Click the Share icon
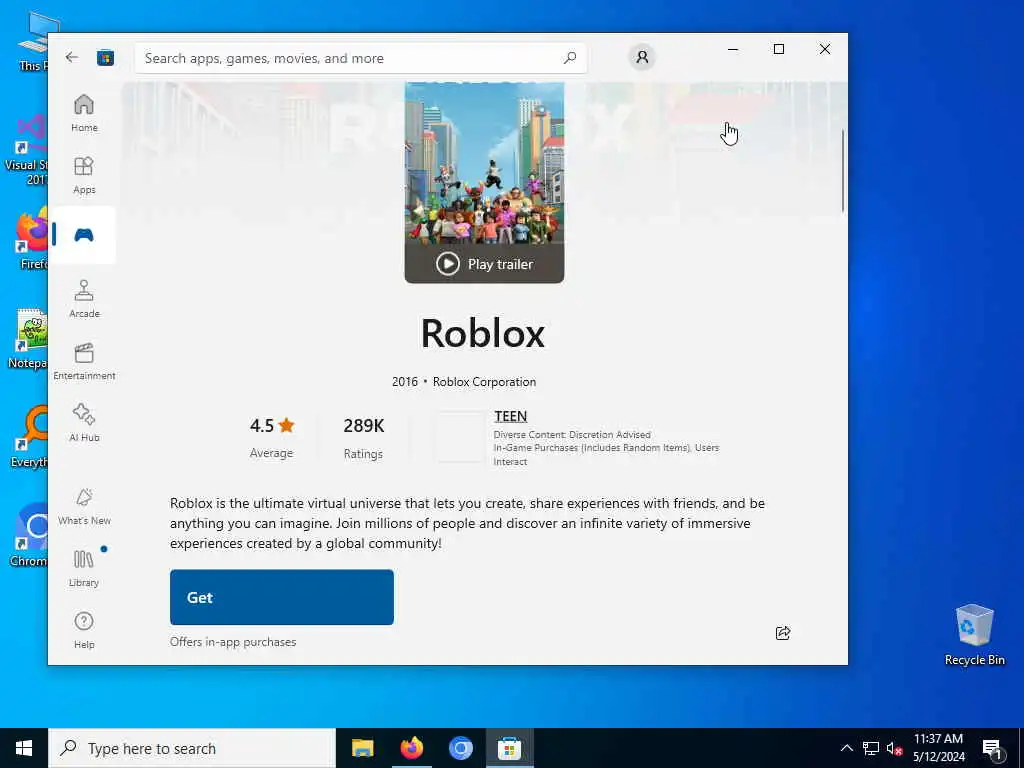 tap(783, 632)
